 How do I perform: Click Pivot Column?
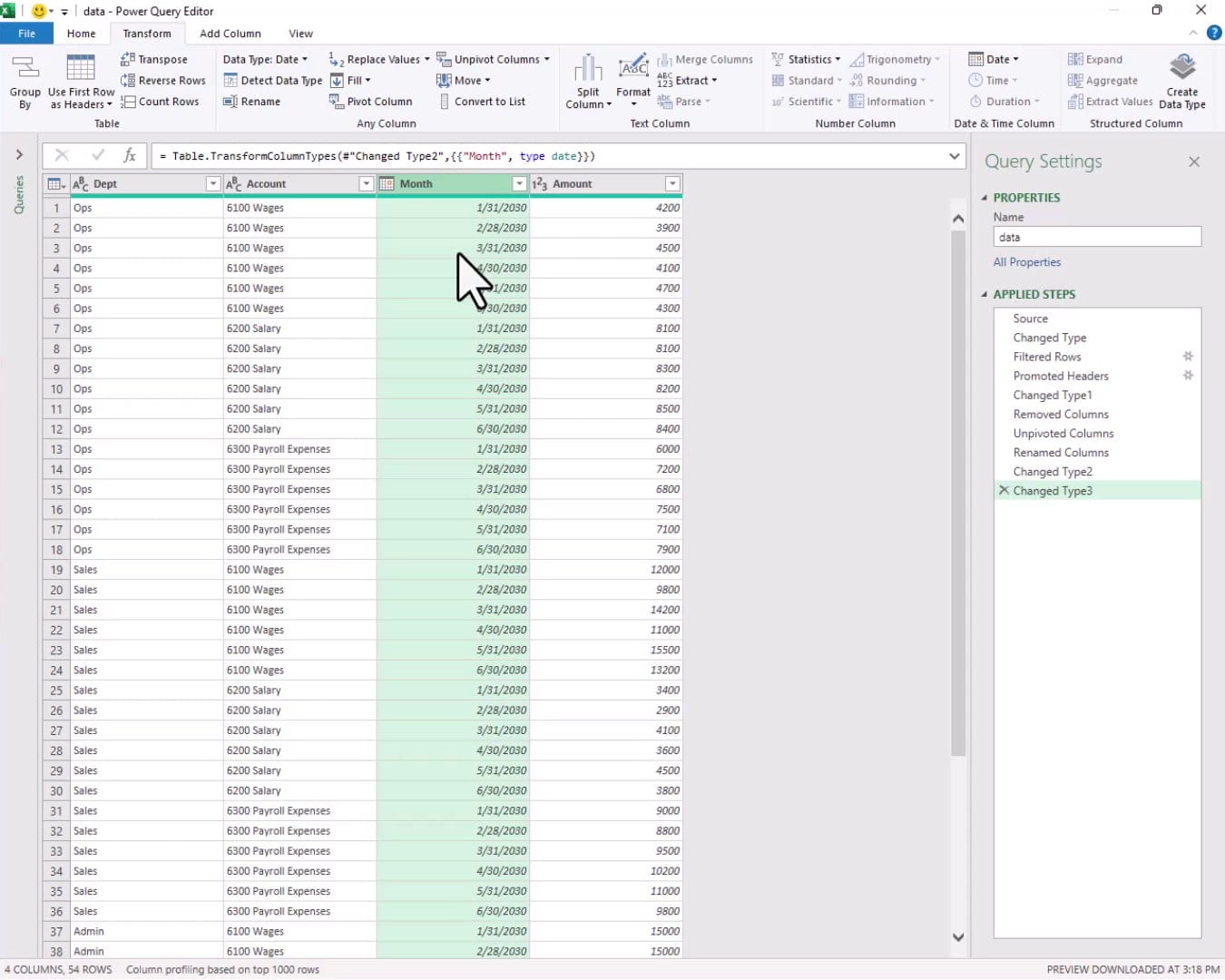pyautogui.click(x=370, y=102)
